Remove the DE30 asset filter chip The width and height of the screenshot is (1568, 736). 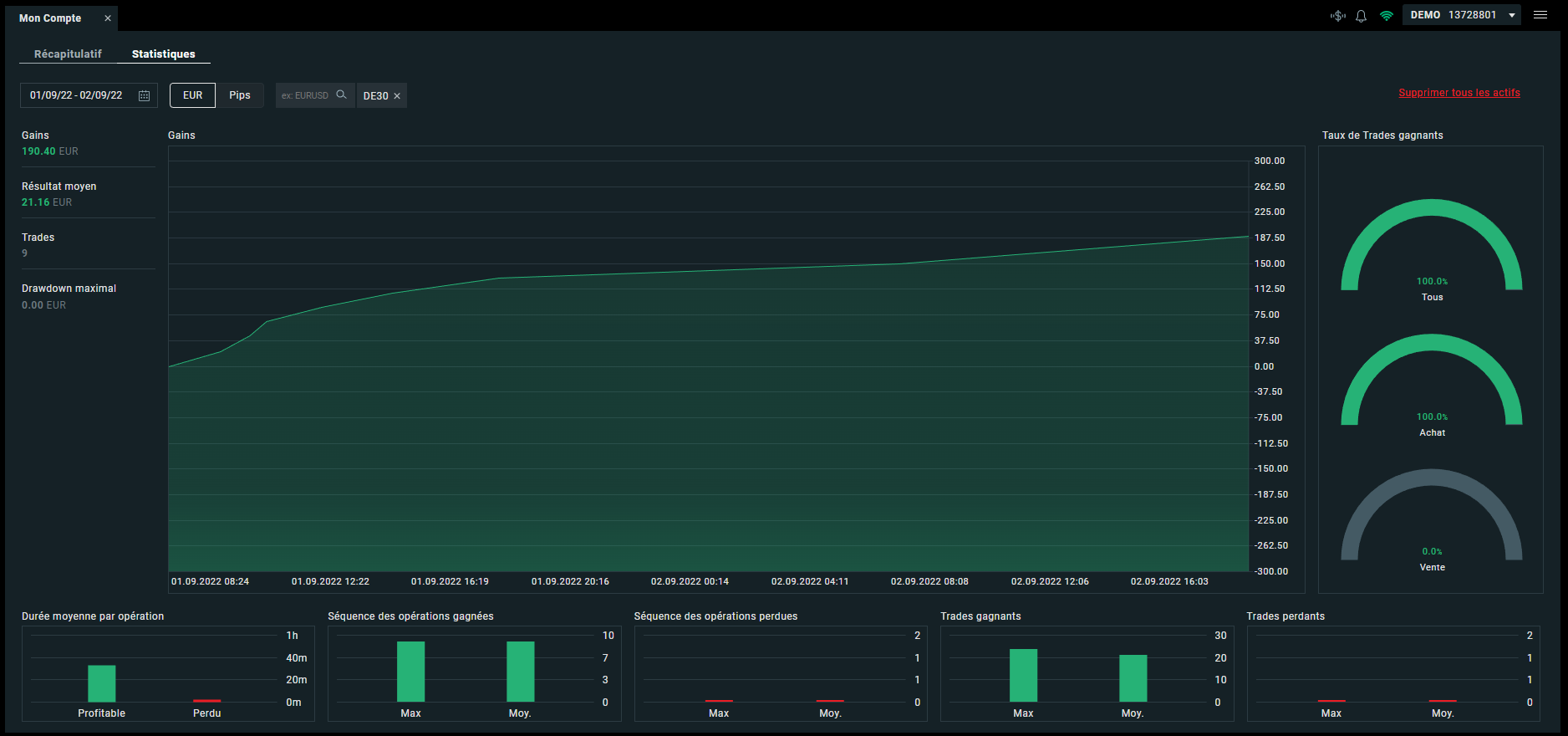click(x=397, y=96)
